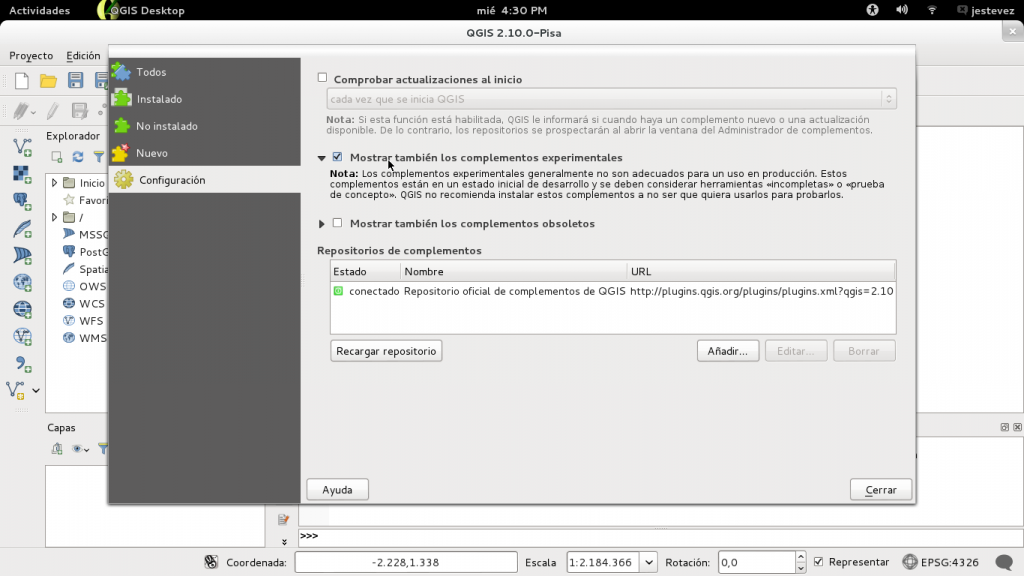The width and height of the screenshot is (1024, 576).
Task: Toggle the Representar checkbox
Action: tap(818, 562)
